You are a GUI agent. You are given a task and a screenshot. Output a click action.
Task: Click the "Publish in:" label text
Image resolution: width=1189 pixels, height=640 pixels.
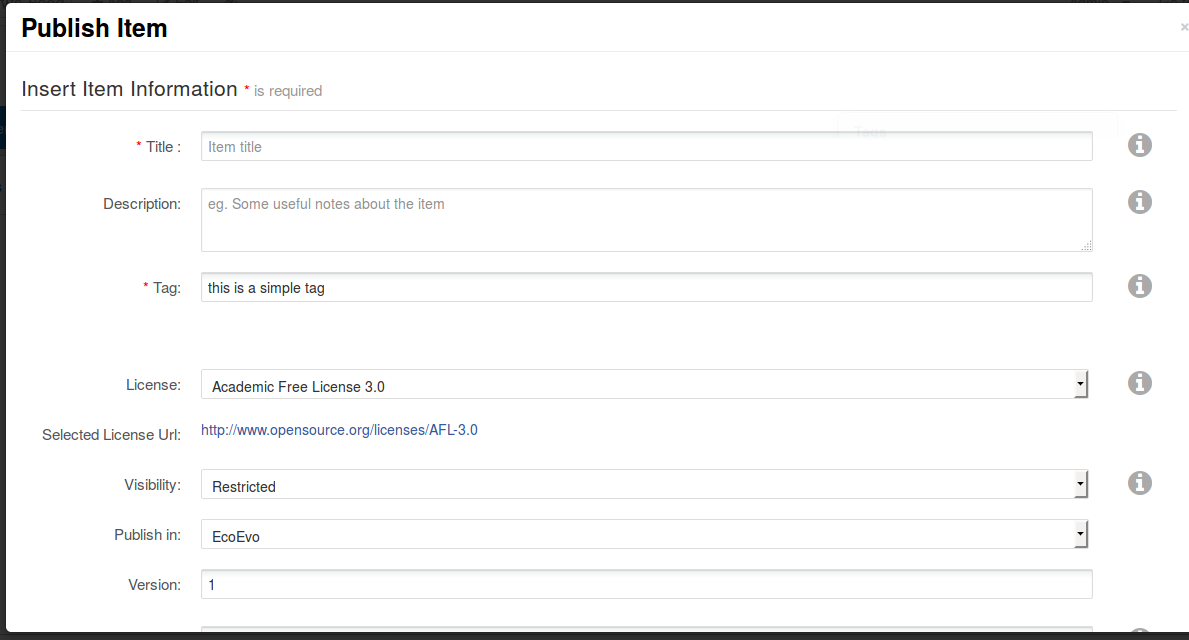click(147, 535)
